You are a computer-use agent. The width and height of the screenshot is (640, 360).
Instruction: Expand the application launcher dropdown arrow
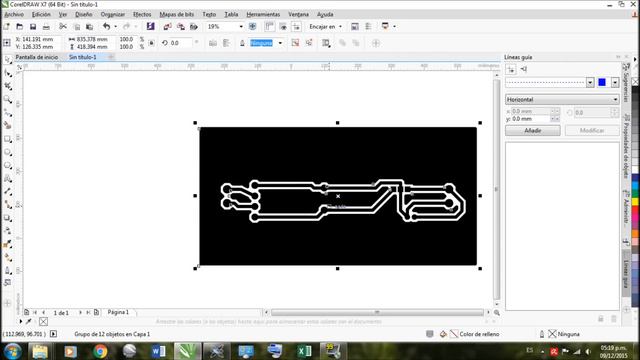394,27
